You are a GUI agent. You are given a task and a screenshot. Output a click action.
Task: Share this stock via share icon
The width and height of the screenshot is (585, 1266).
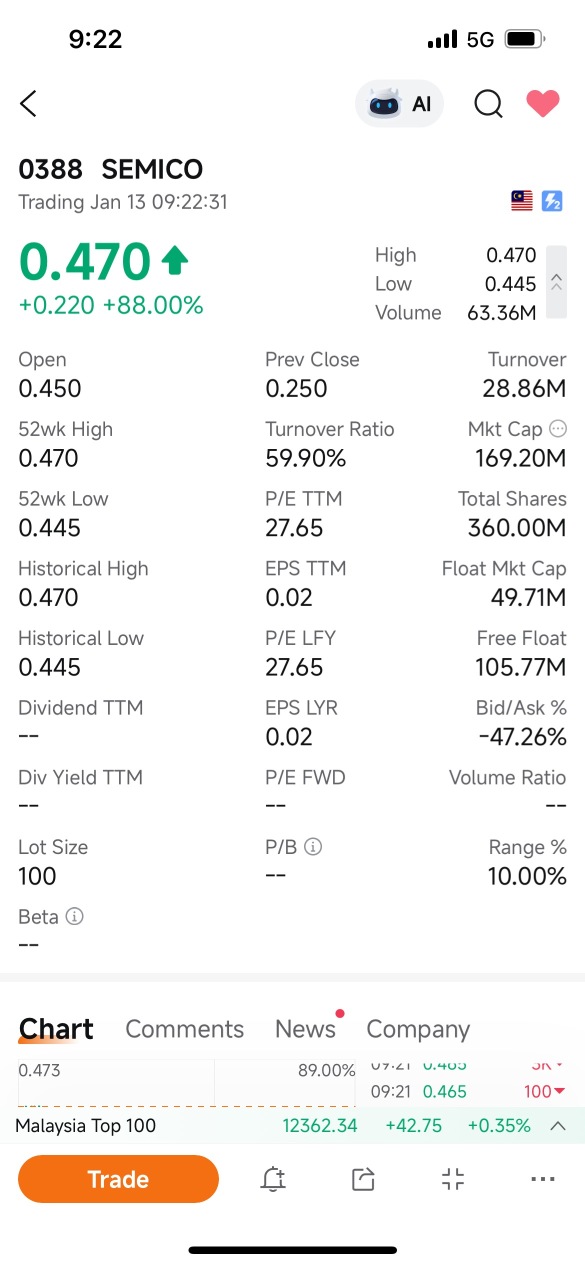(363, 1179)
